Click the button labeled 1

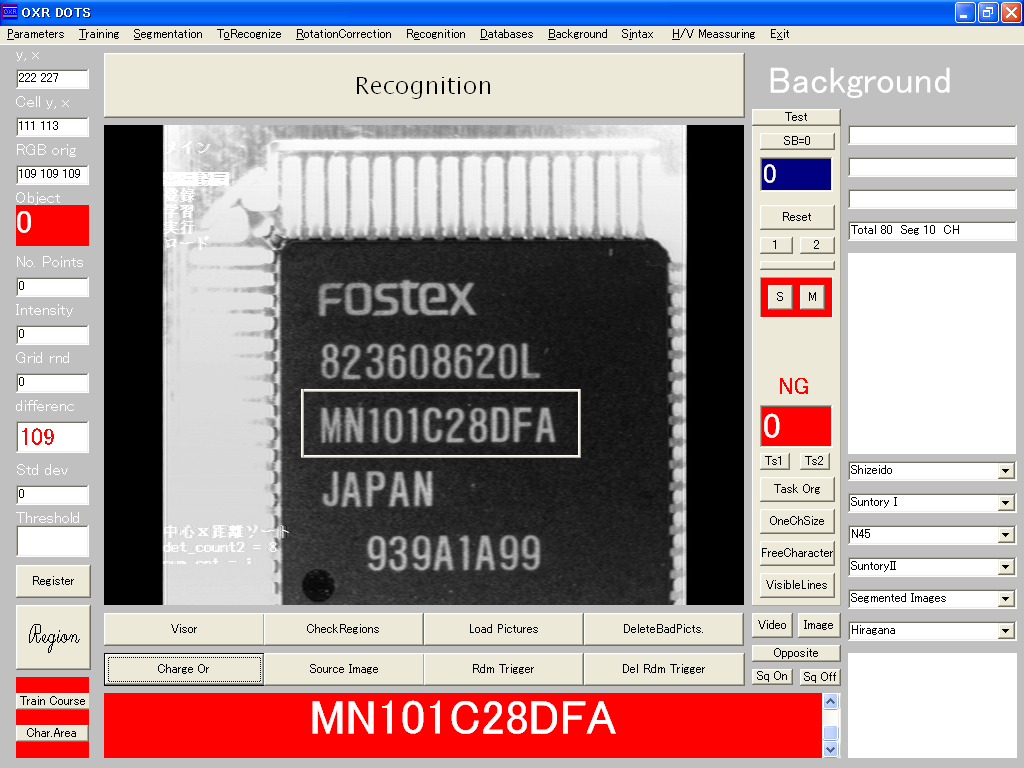pos(775,245)
